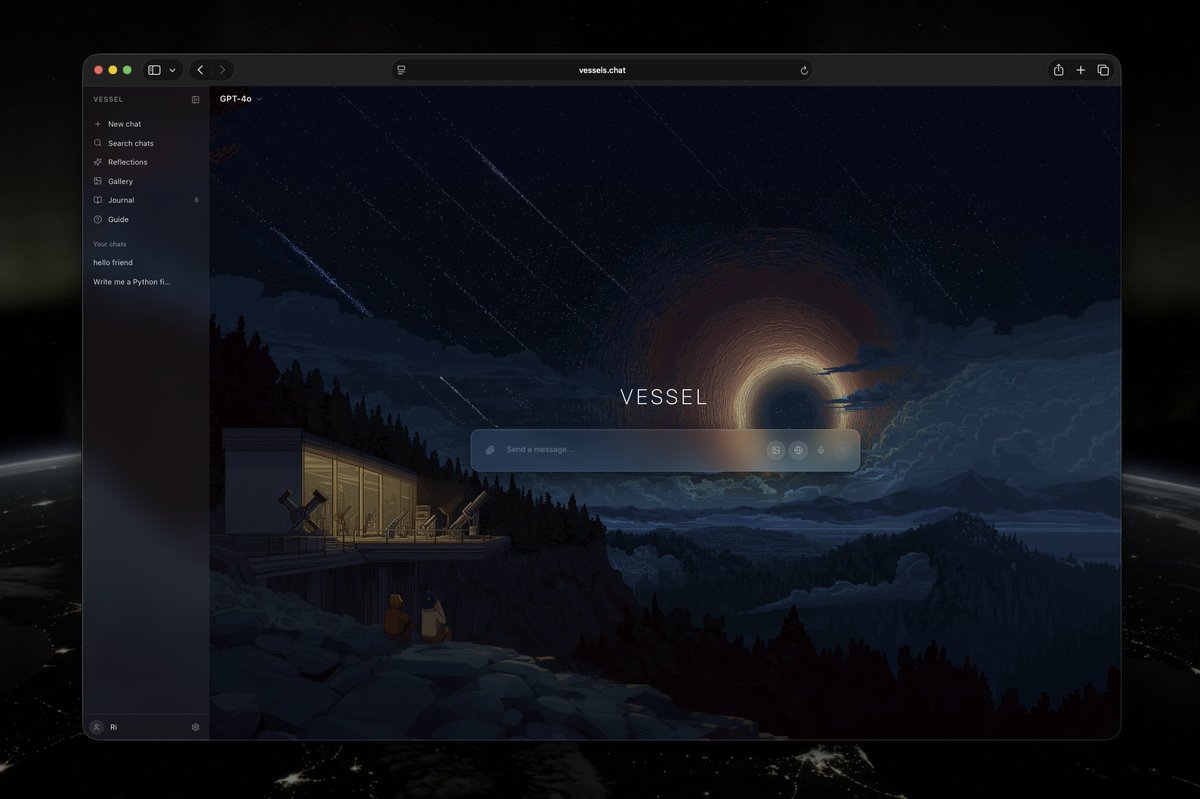Image resolution: width=1200 pixels, height=799 pixels.
Task: Click the Journal count badge 6
Action: pyautogui.click(x=196, y=200)
